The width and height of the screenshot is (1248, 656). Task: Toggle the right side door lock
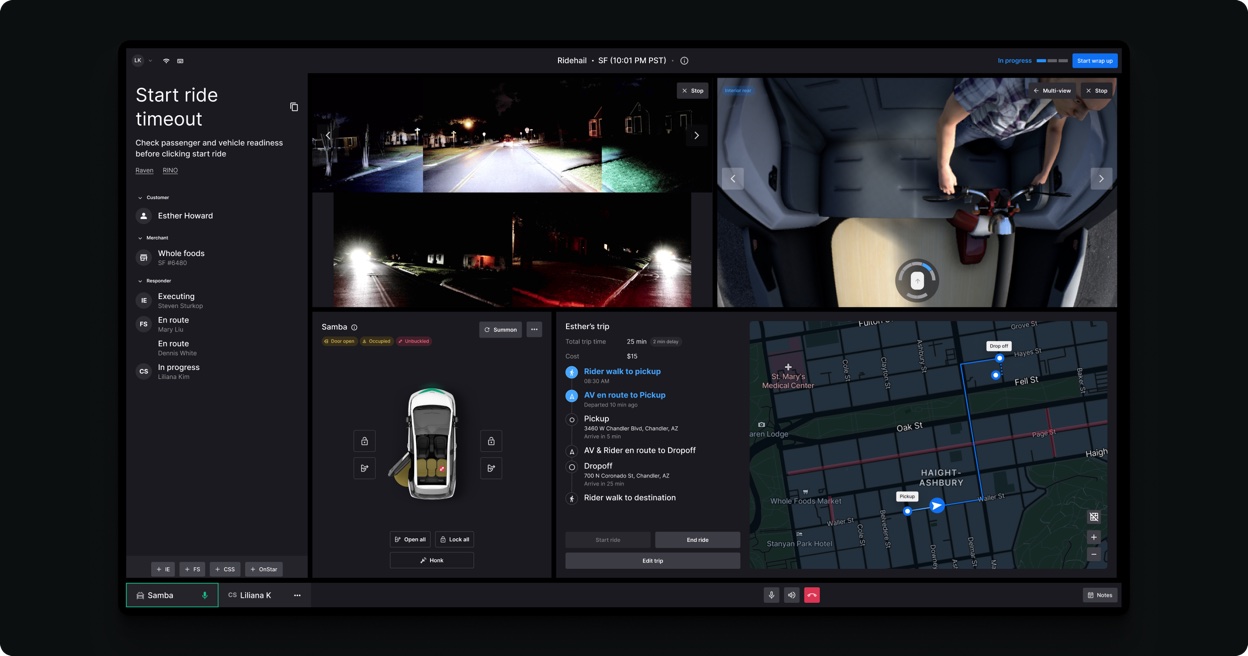click(x=491, y=441)
